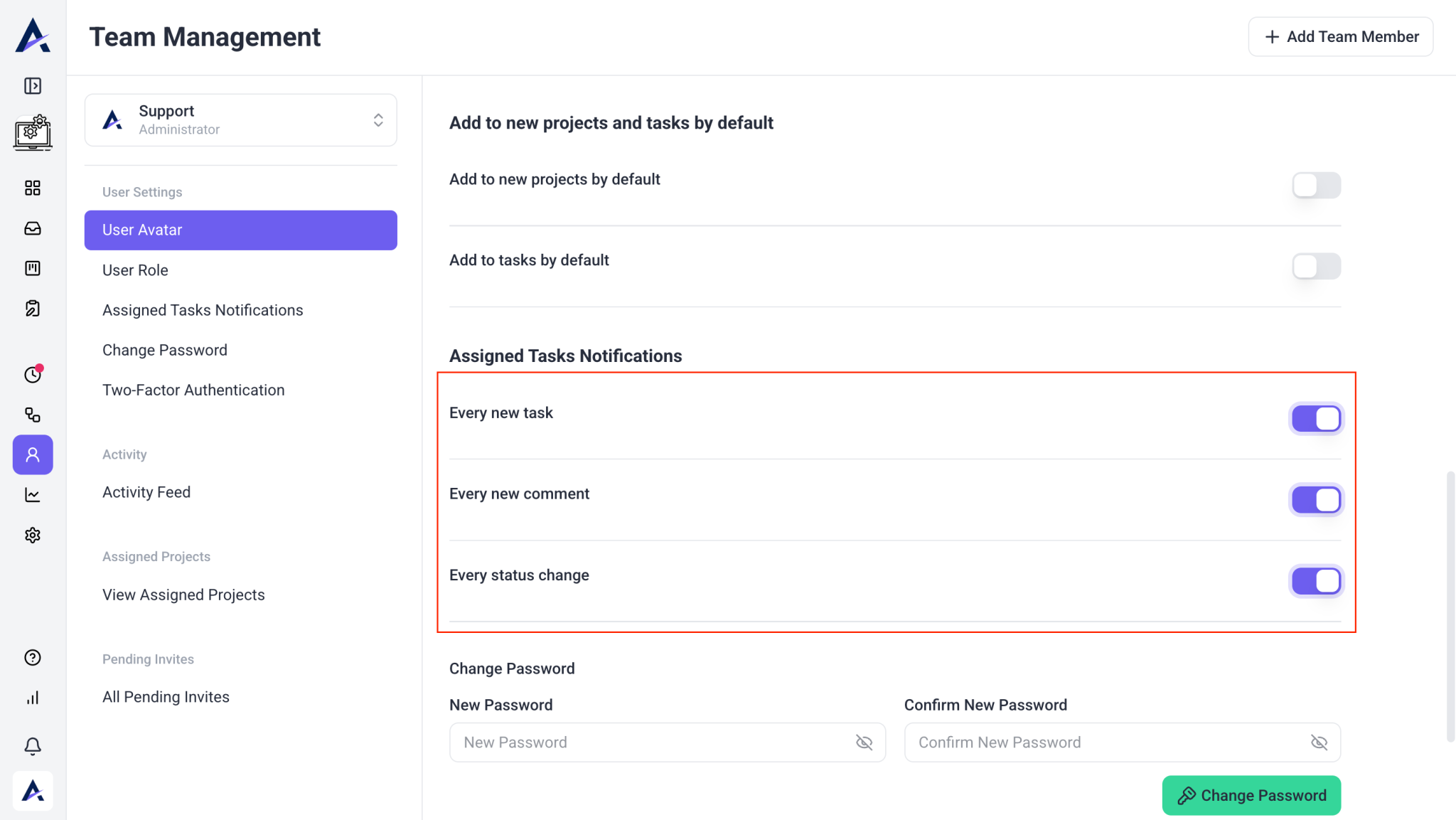Show the New Password field text
Viewport: 1456px width, 820px height.
pyautogui.click(x=864, y=742)
